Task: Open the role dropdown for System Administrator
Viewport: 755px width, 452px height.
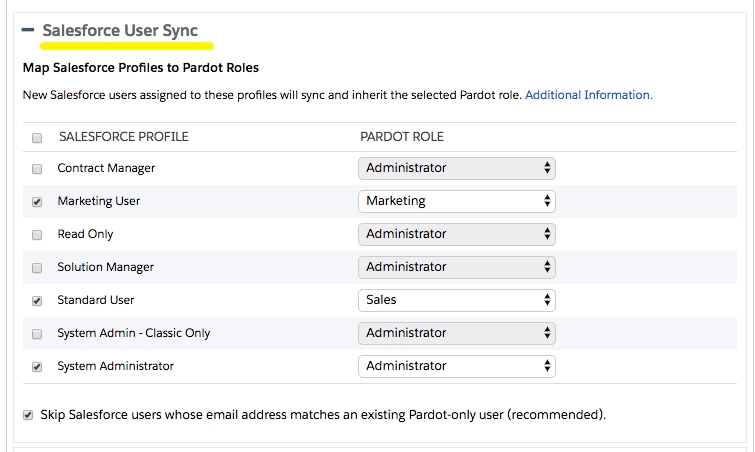Action: point(456,366)
